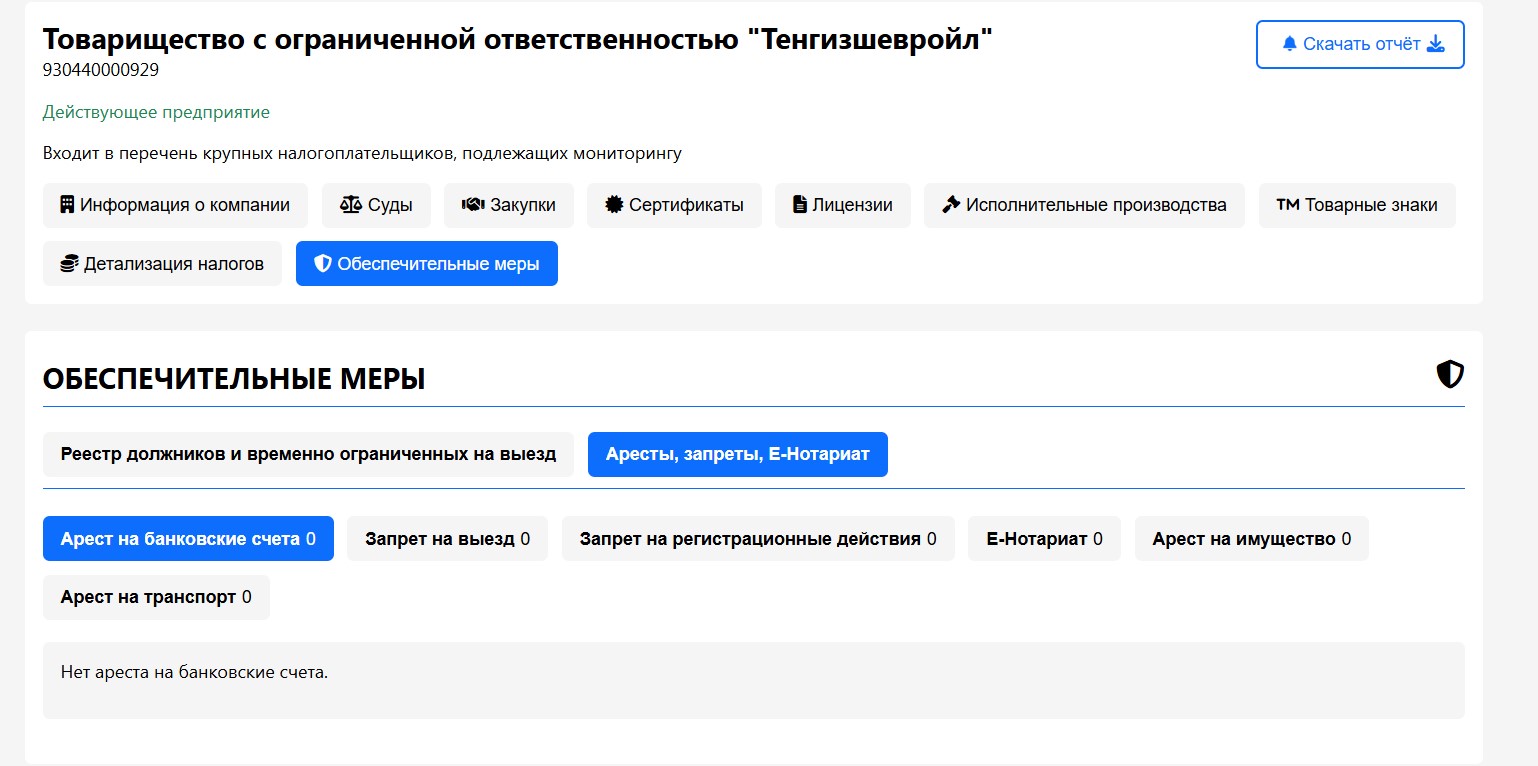Open Реестр должников и временно ограниченных tab

pyautogui.click(x=308, y=454)
